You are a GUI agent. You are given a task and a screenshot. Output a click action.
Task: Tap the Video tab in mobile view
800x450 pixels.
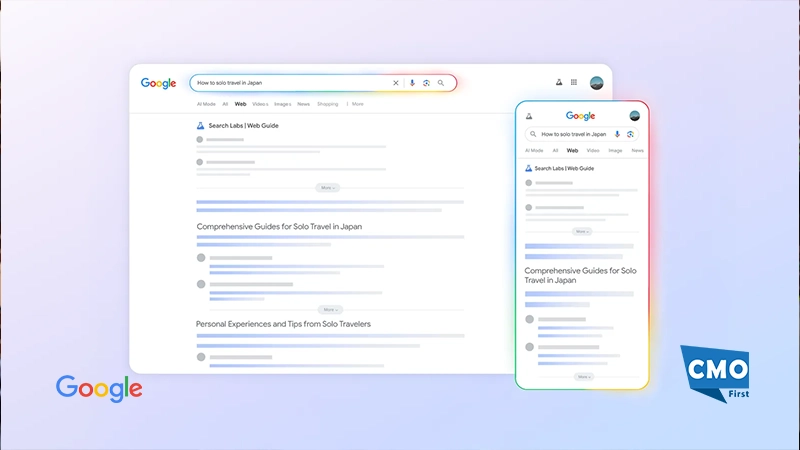click(593, 151)
